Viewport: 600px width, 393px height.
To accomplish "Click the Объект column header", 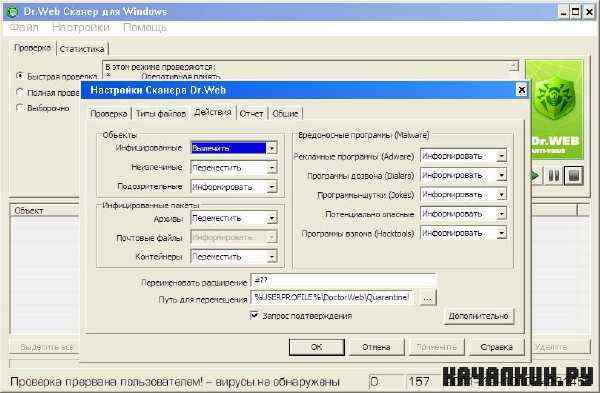I will tap(45, 210).
